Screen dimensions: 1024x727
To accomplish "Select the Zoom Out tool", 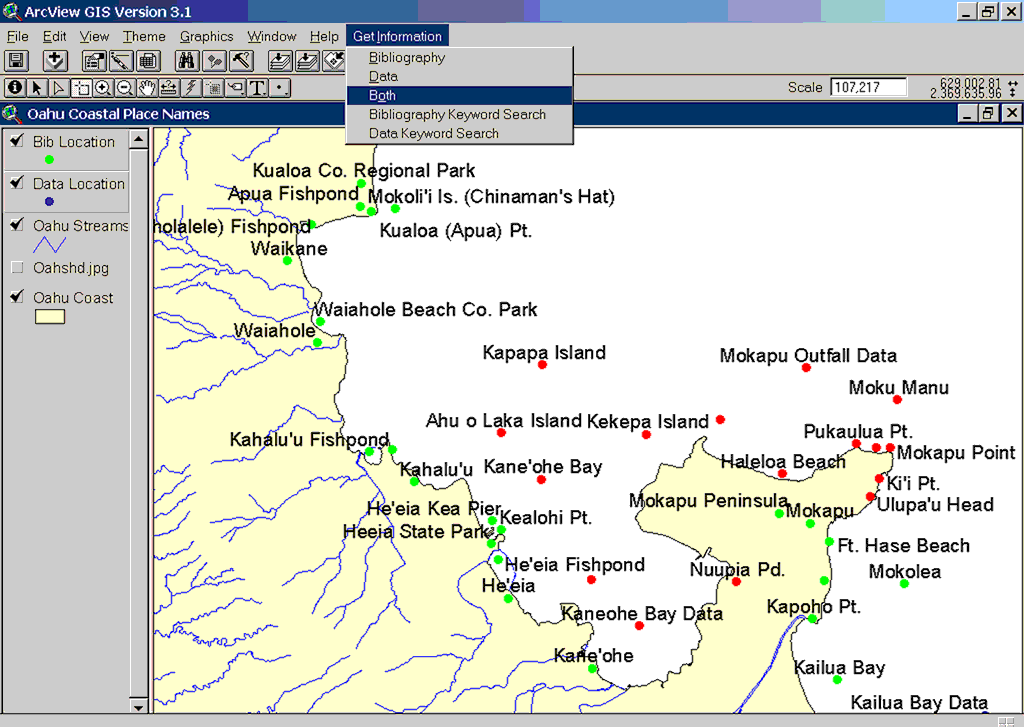I will [x=125, y=88].
